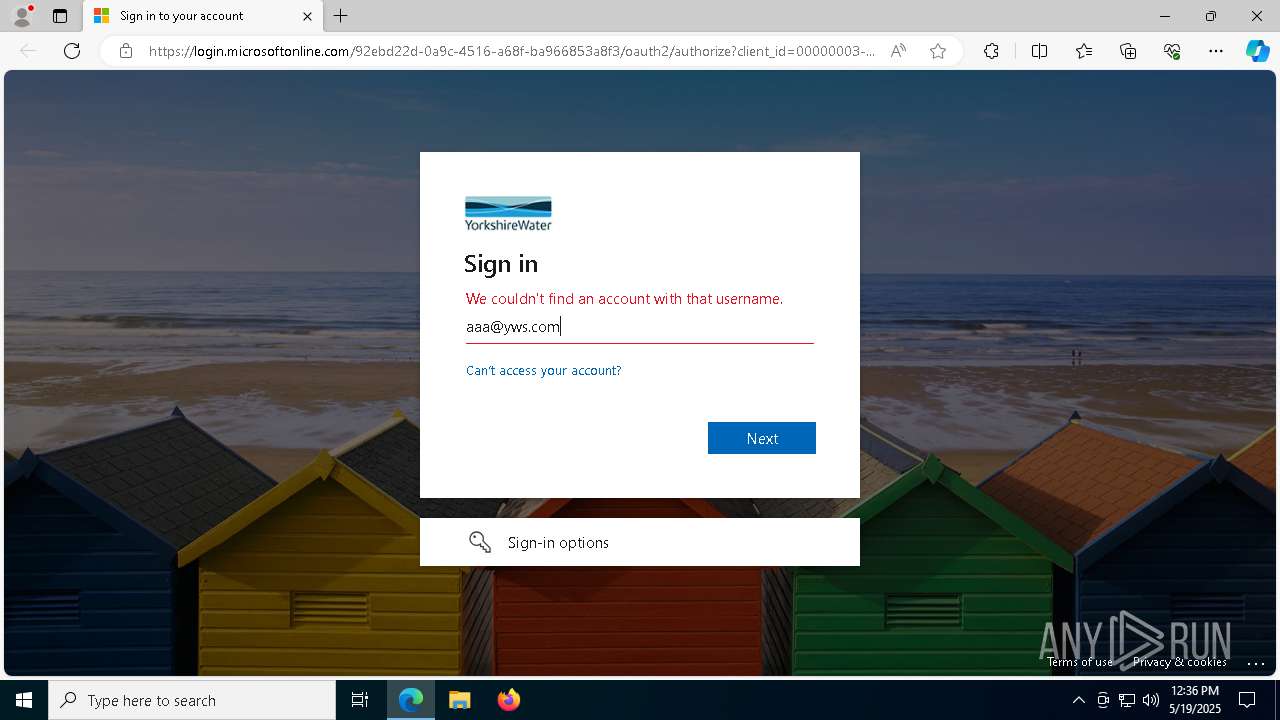Launch Firefox from the taskbar
1280x720 pixels.
click(x=509, y=700)
